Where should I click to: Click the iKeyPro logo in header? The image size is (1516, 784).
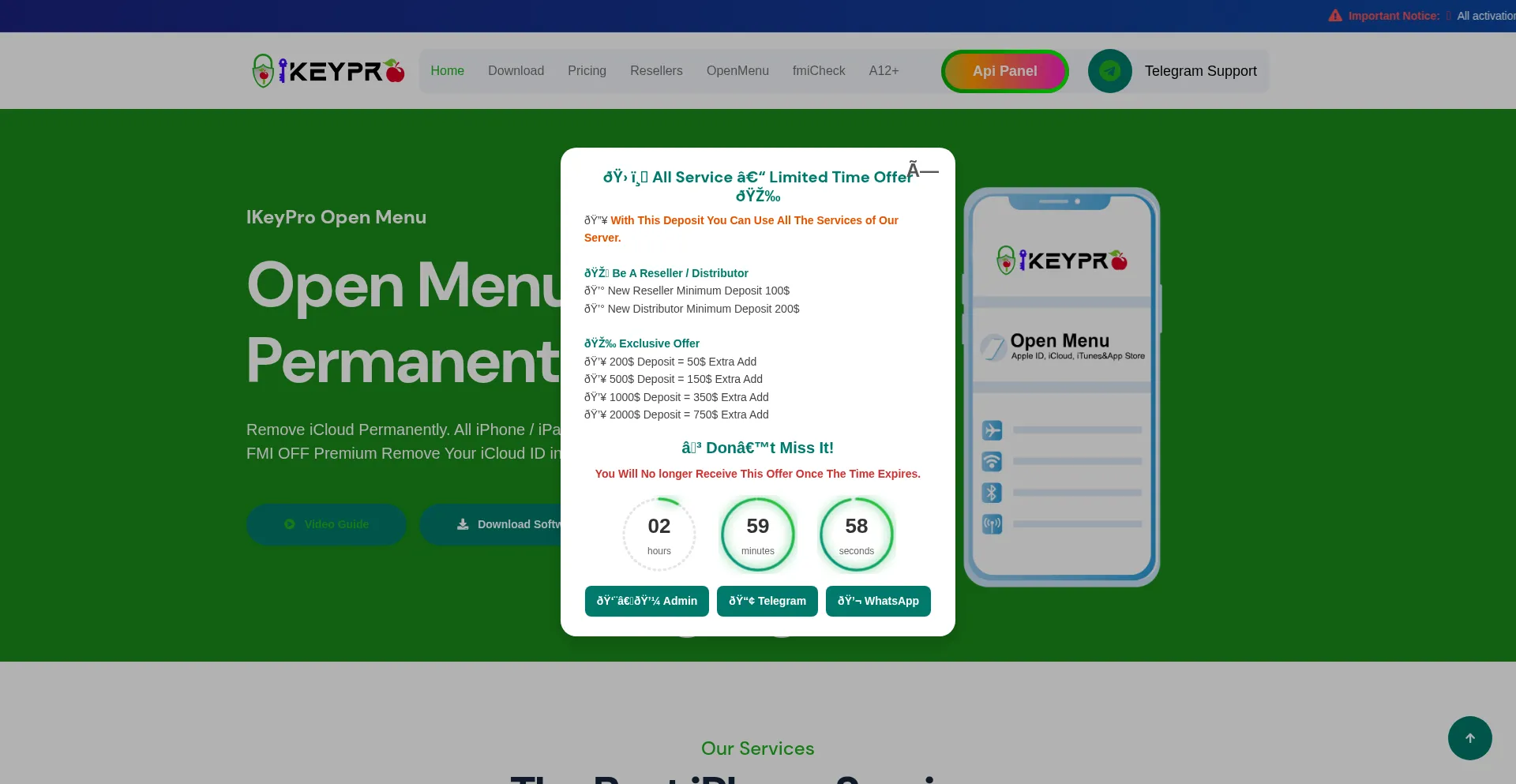(x=328, y=71)
